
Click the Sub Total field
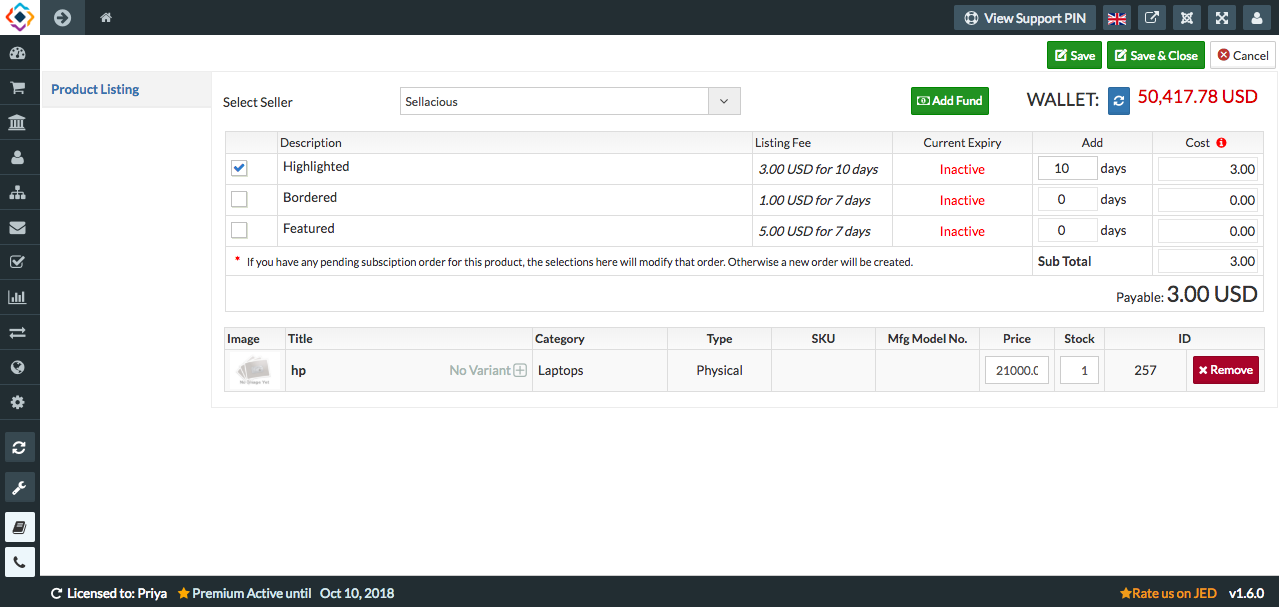(1208, 261)
